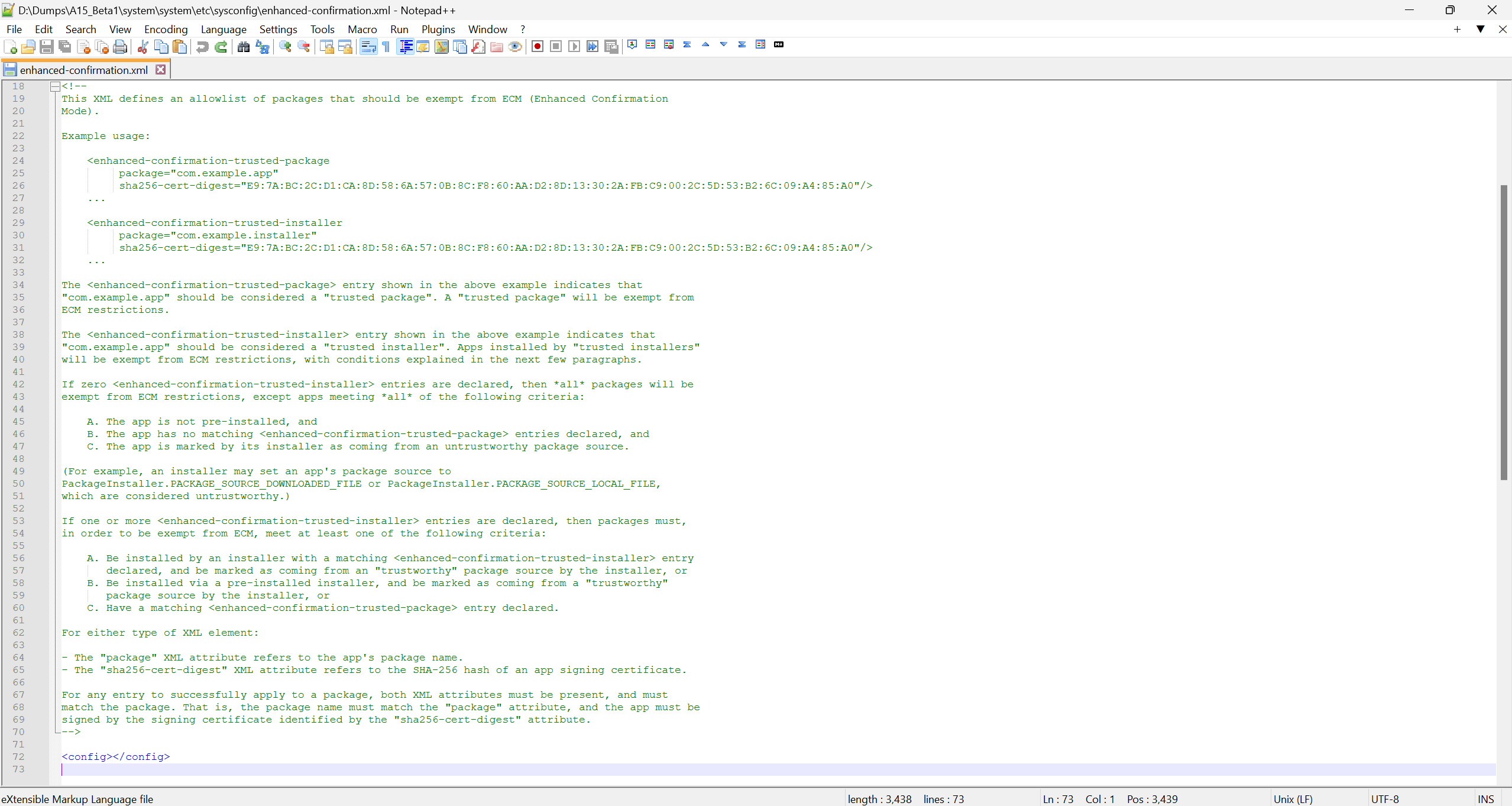Image resolution: width=1512 pixels, height=806 pixels.
Task: Expand the Settings menu dropdown
Action: click(277, 28)
